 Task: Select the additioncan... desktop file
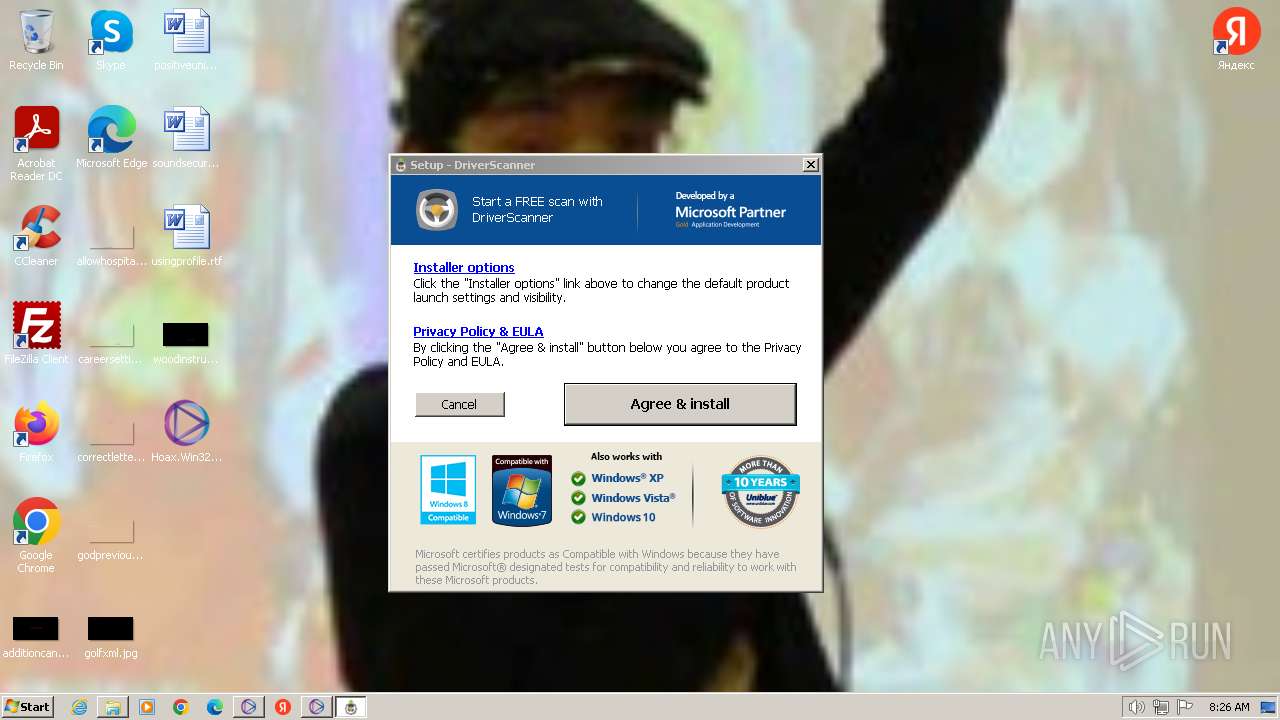[36, 638]
